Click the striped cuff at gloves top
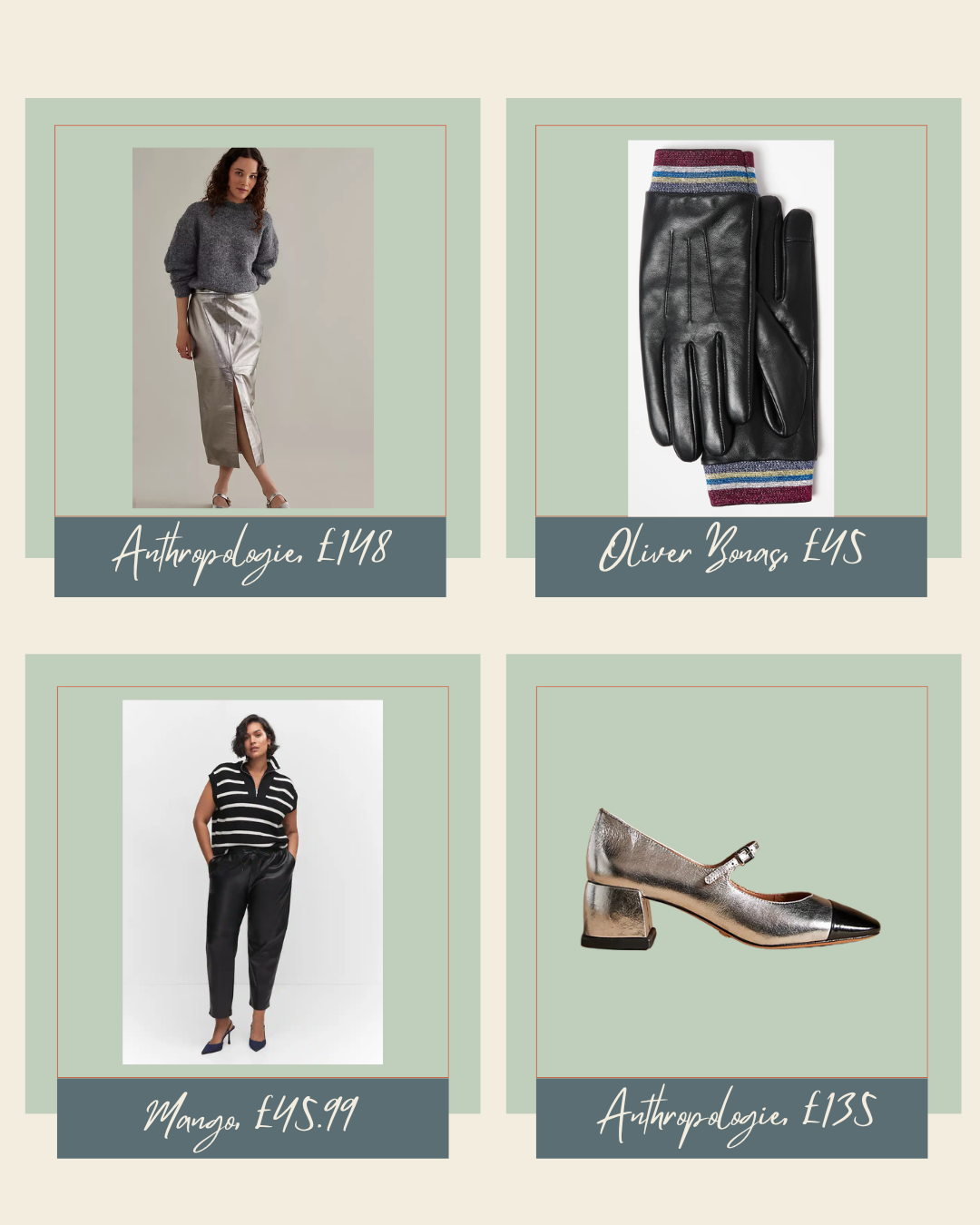This screenshot has height=1225, width=980. click(702, 171)
